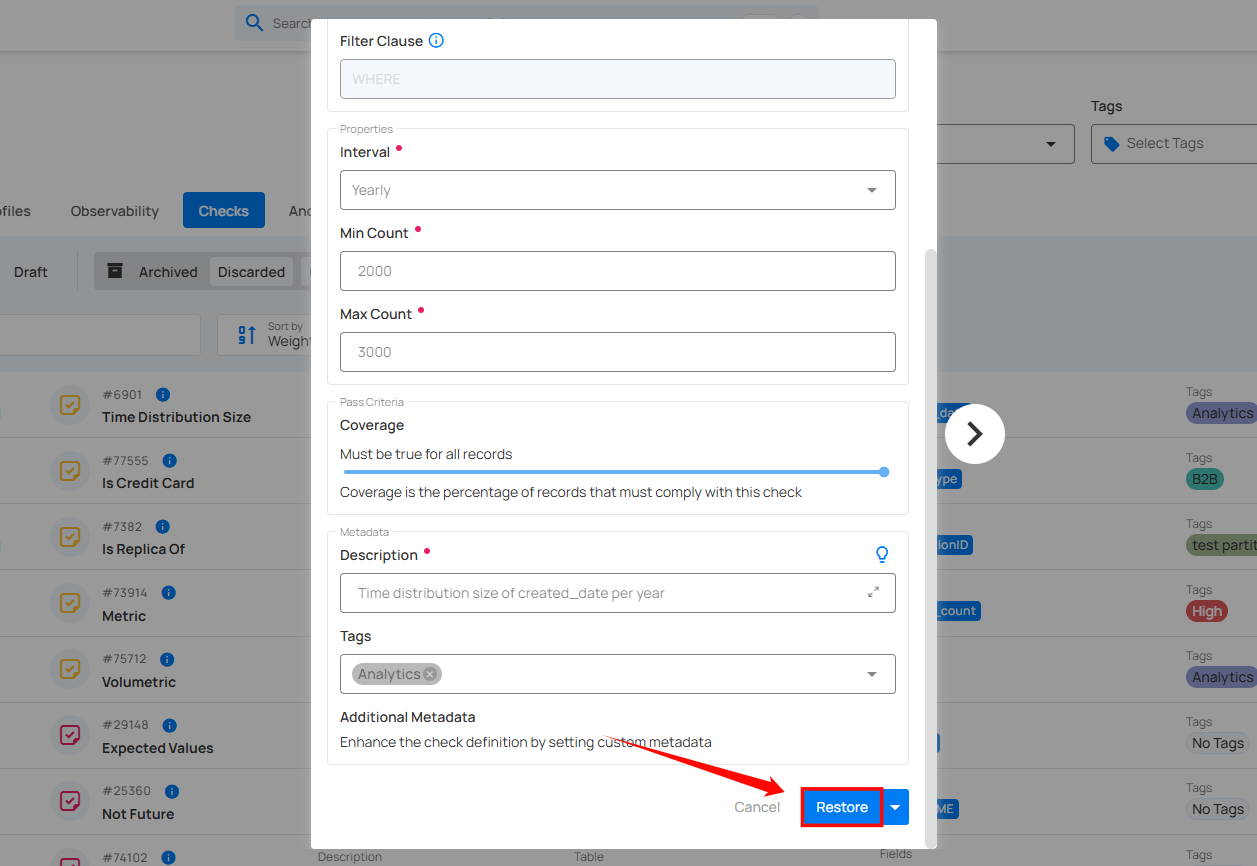Open info icon beside check #77555
1257x866 pixels.
coord(169,461)
